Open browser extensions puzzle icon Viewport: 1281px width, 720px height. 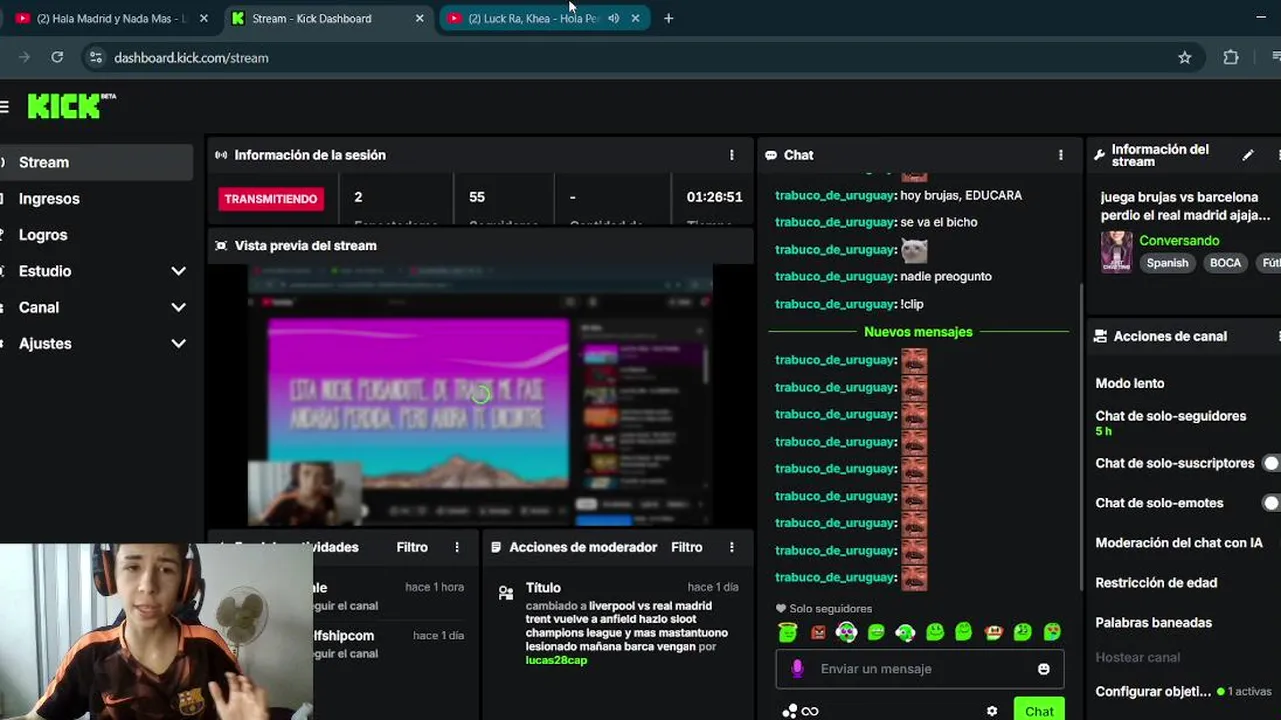1231,57
